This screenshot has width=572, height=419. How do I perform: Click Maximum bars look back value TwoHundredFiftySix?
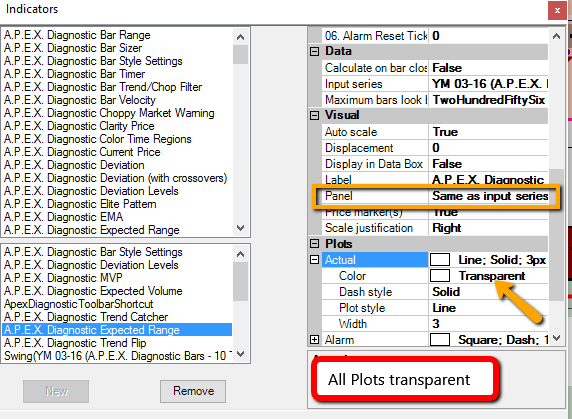(488, 100)
